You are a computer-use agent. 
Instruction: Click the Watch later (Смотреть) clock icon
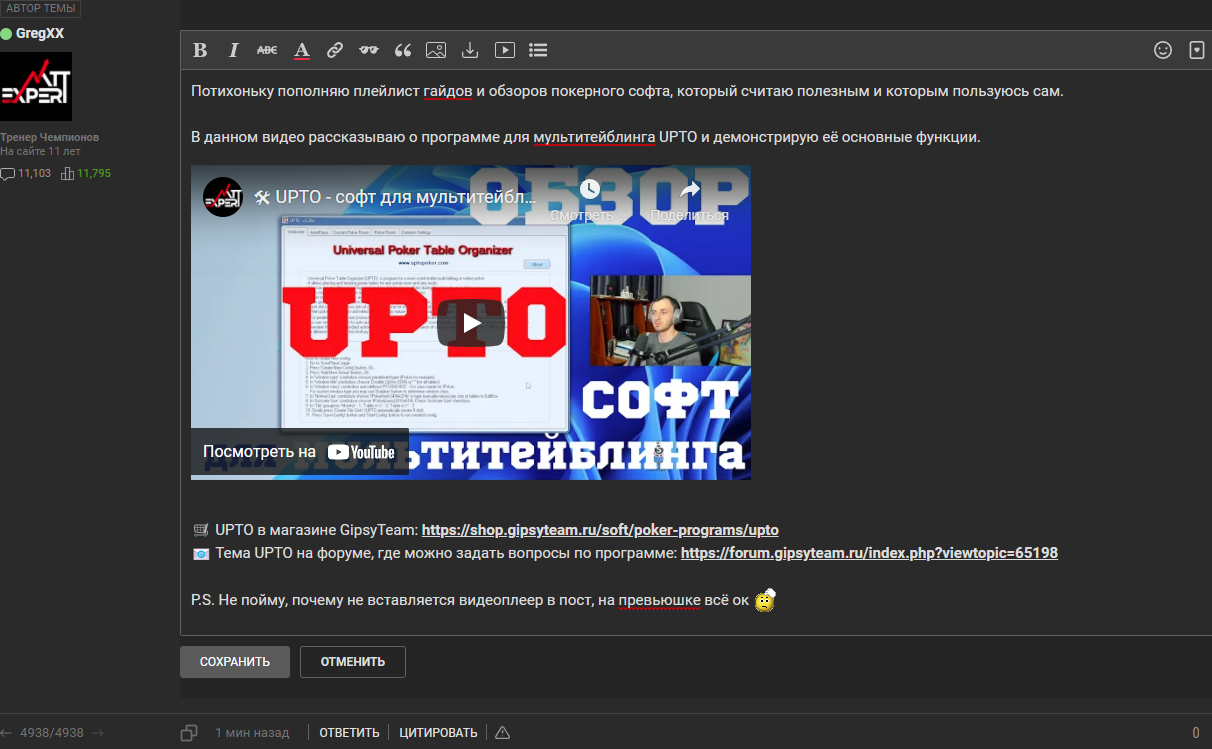coord(589,189)
